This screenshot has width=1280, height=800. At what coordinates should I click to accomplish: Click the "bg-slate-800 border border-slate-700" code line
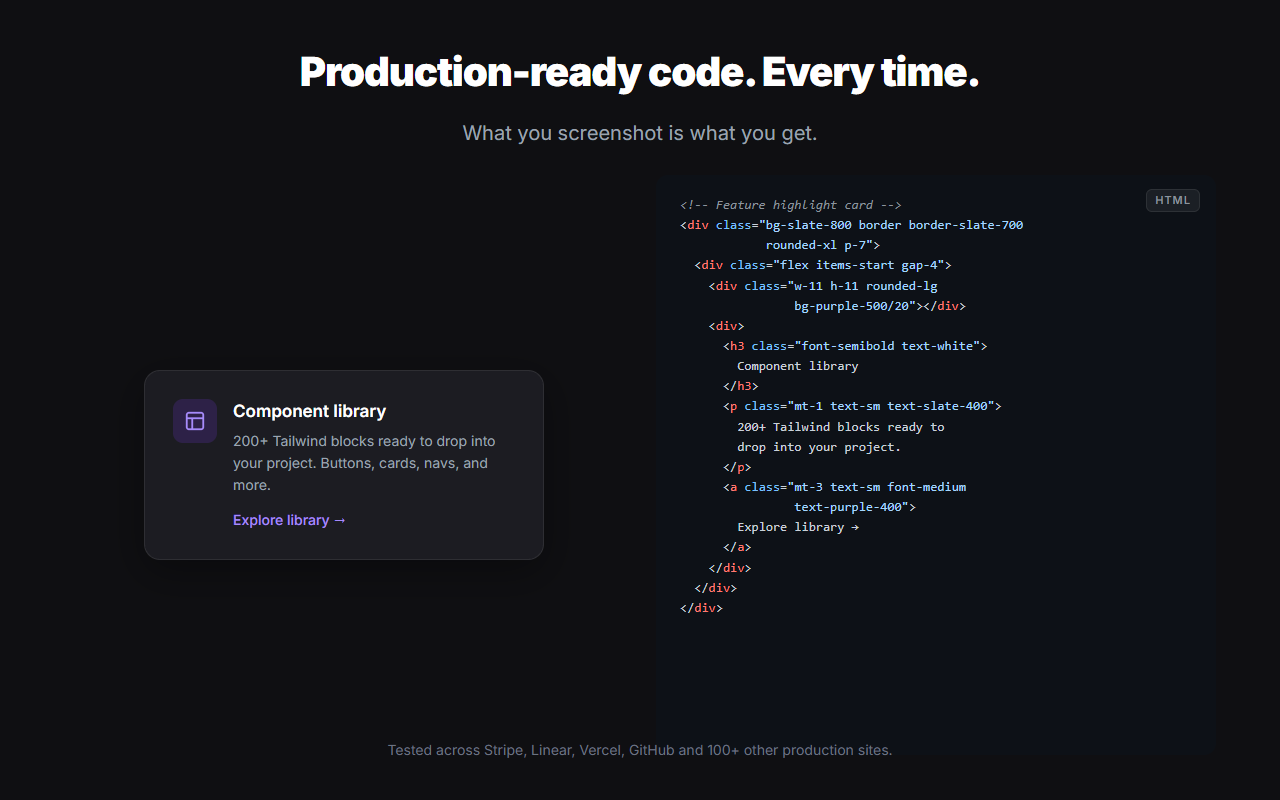(852, 225)
